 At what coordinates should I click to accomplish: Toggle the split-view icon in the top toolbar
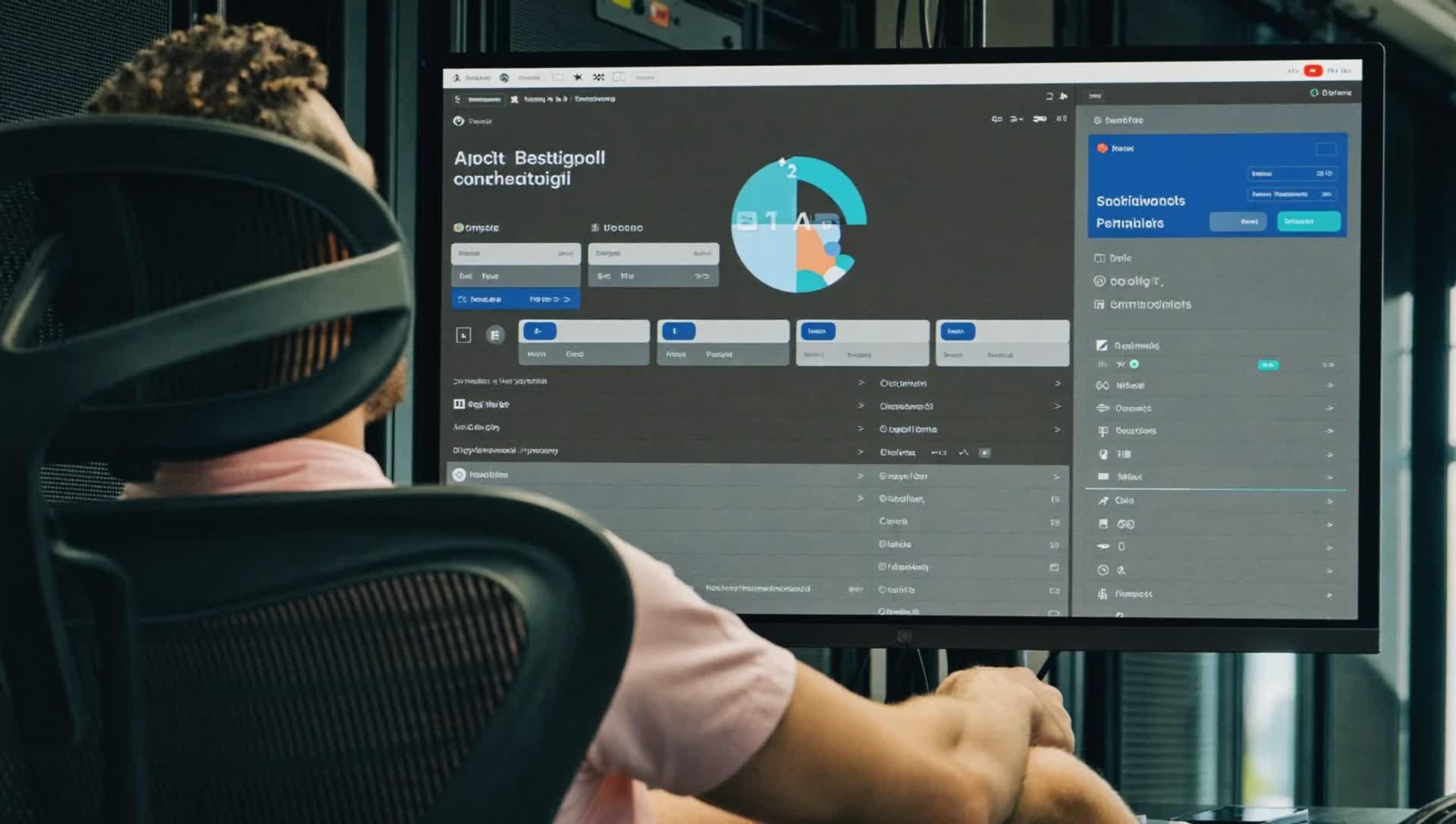619,77
